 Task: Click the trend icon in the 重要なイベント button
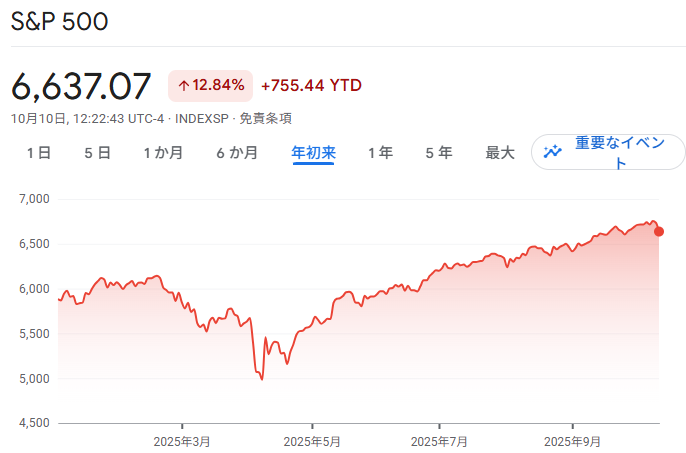click(x=553, y=152)
